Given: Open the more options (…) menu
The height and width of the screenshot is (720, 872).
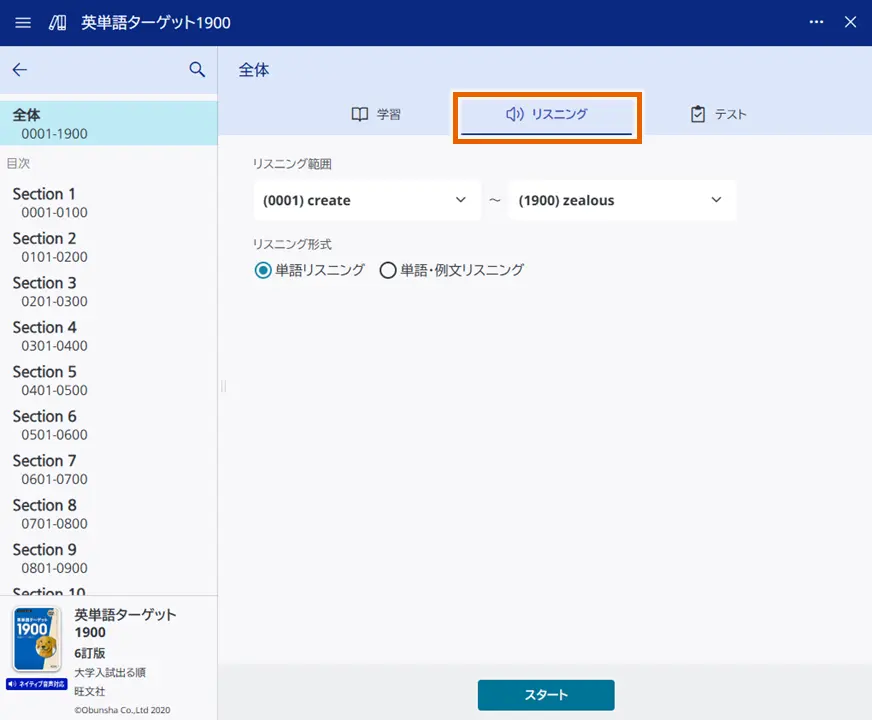Looking at the screenshot, I should pyautogui.click(x=816, y=22).
